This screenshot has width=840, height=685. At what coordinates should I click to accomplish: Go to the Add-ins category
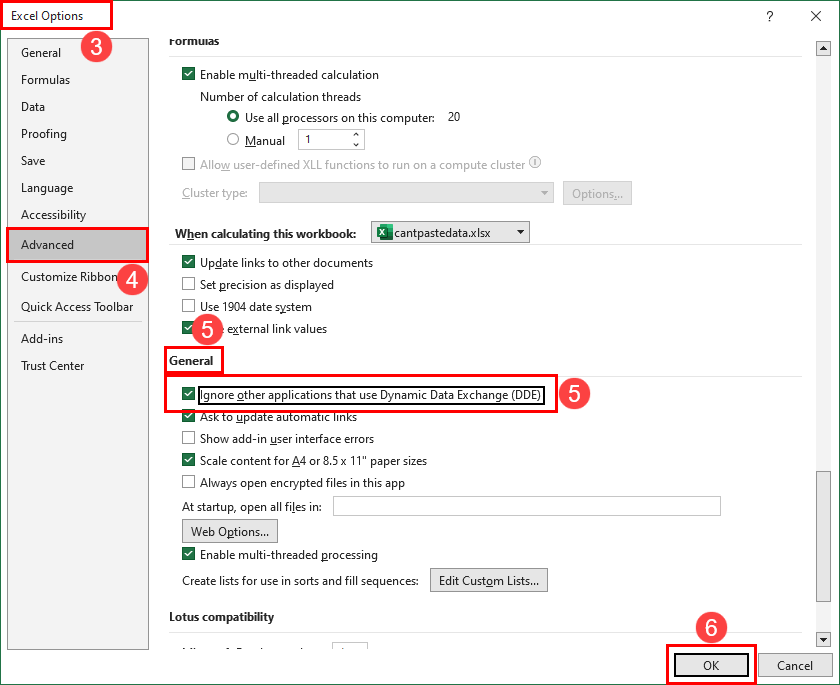pos(42,339)
